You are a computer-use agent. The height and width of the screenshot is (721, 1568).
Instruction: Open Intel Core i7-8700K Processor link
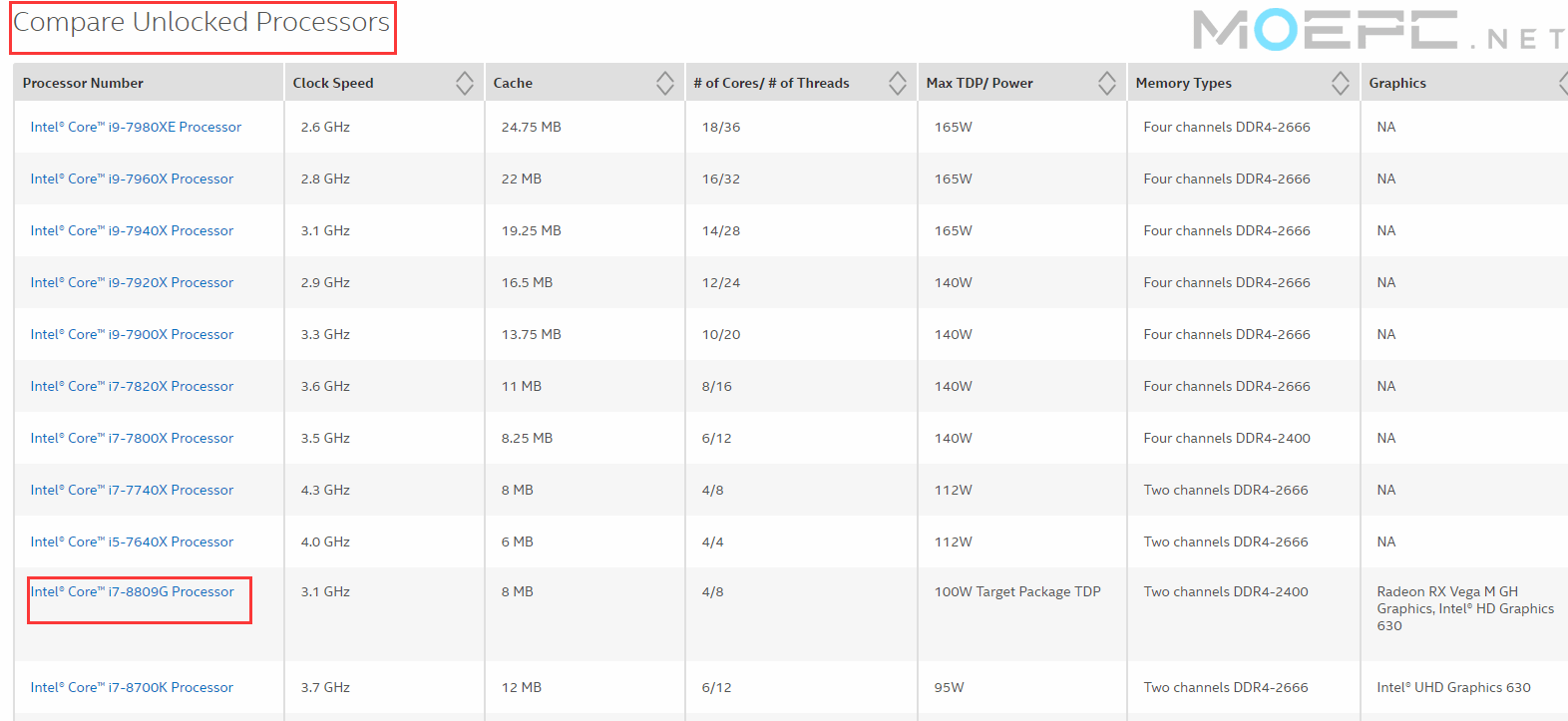pyautogui.click(x=132, y=687)
